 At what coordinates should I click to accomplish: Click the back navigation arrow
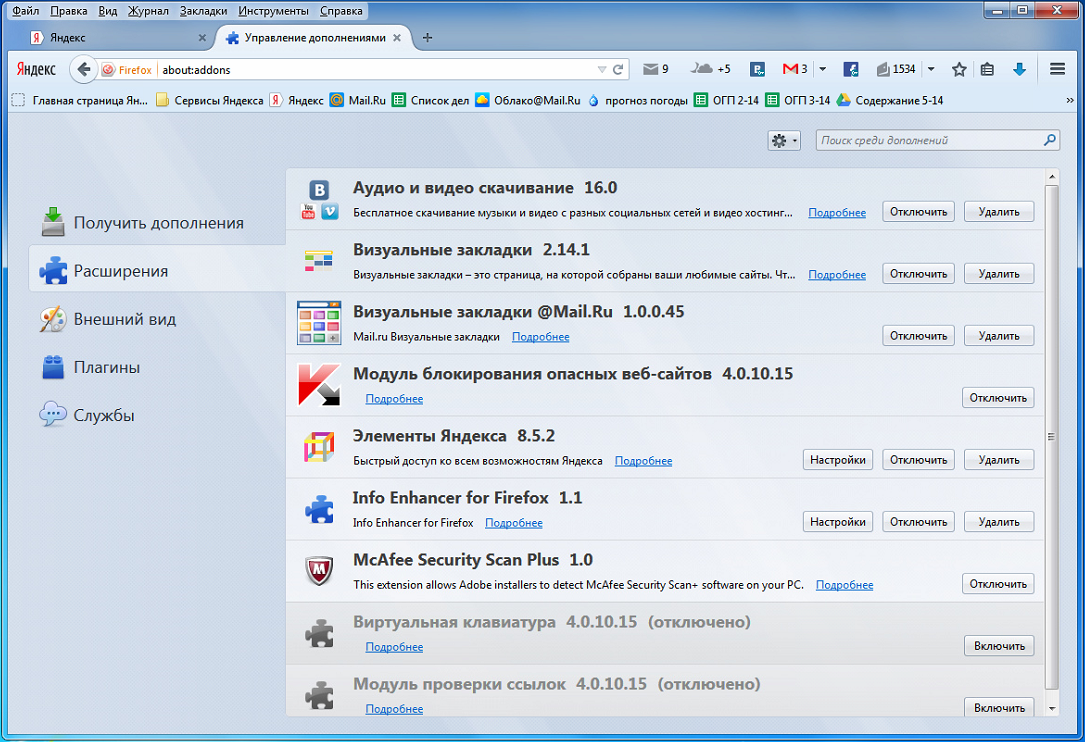point(83,69)
